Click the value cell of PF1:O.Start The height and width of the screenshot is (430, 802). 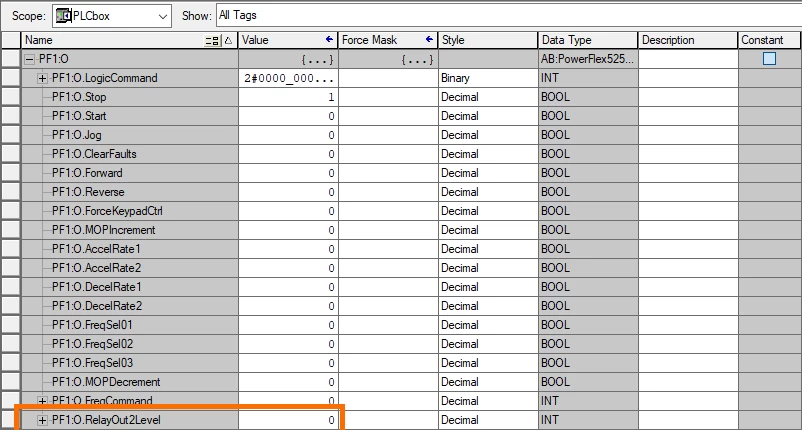(x=288, y=116)
